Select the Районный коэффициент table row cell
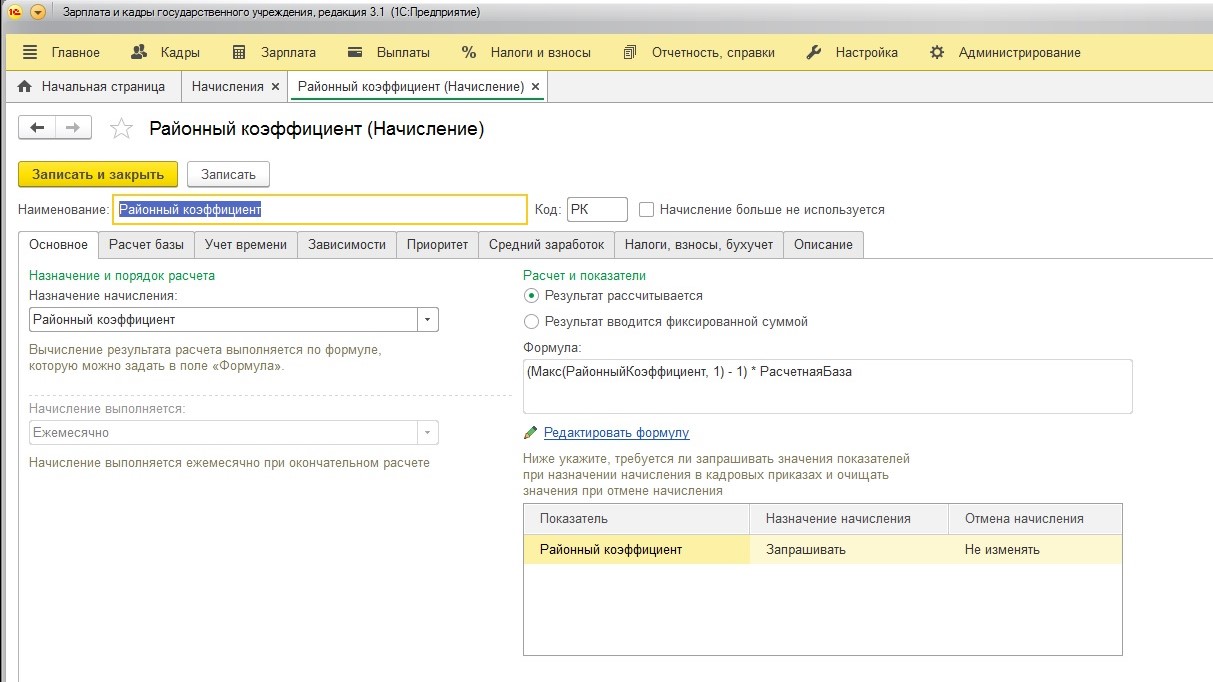The image size is (1213, 682). coord(636,549)
